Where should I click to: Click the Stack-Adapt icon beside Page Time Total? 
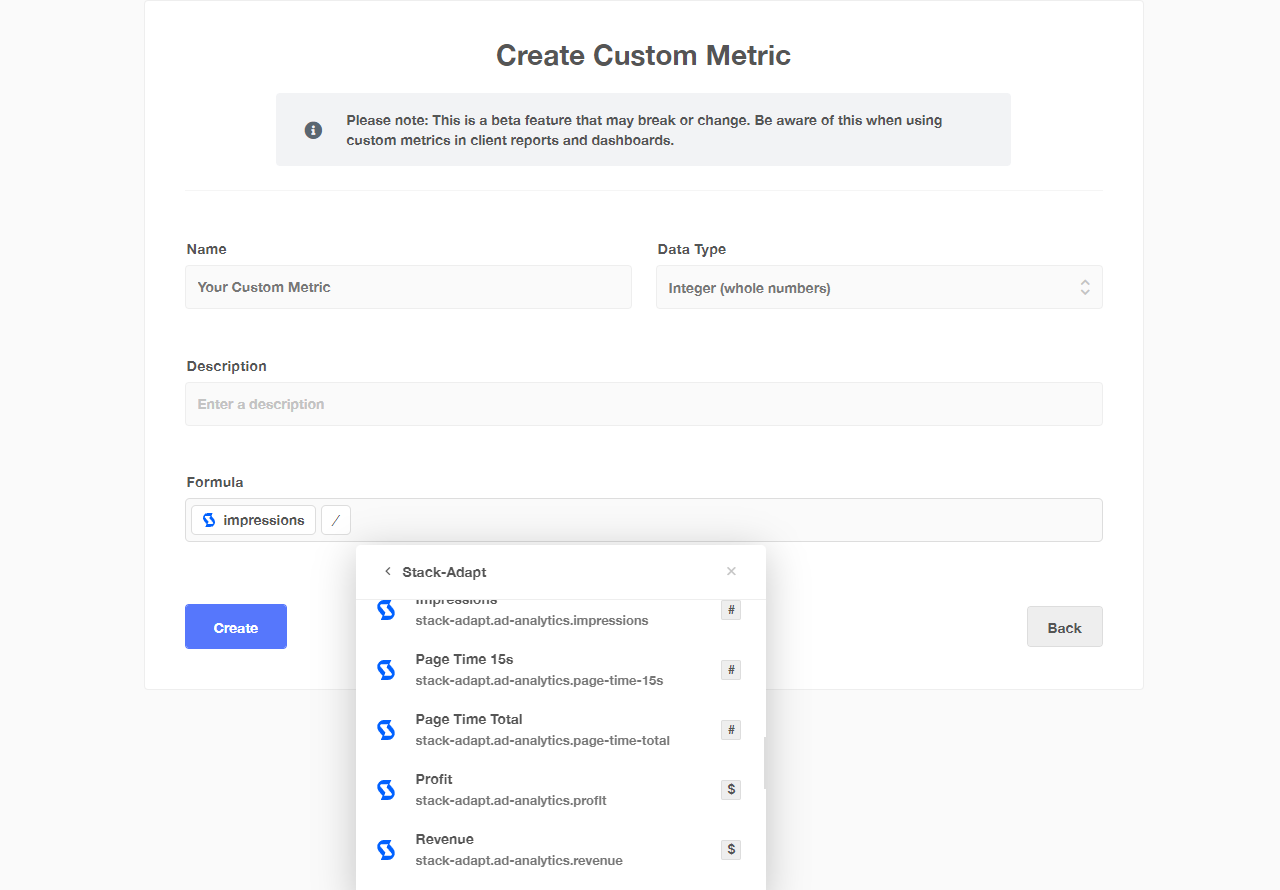(386, 730)
